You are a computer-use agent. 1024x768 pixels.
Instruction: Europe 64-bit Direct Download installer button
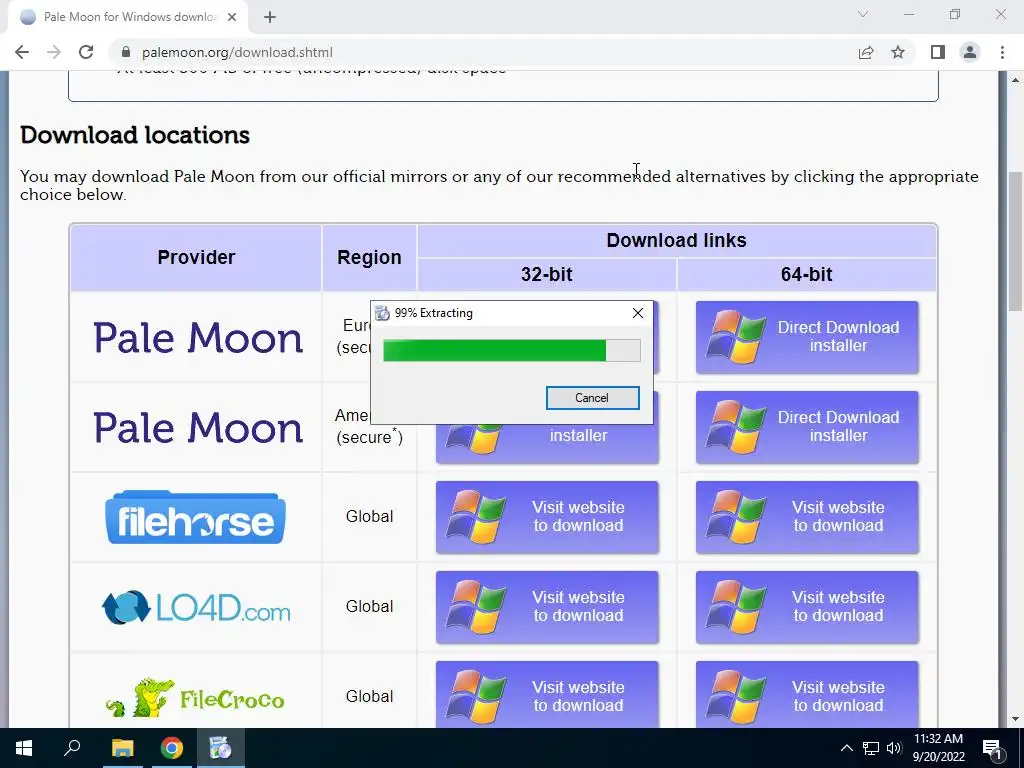pos(807,337)
